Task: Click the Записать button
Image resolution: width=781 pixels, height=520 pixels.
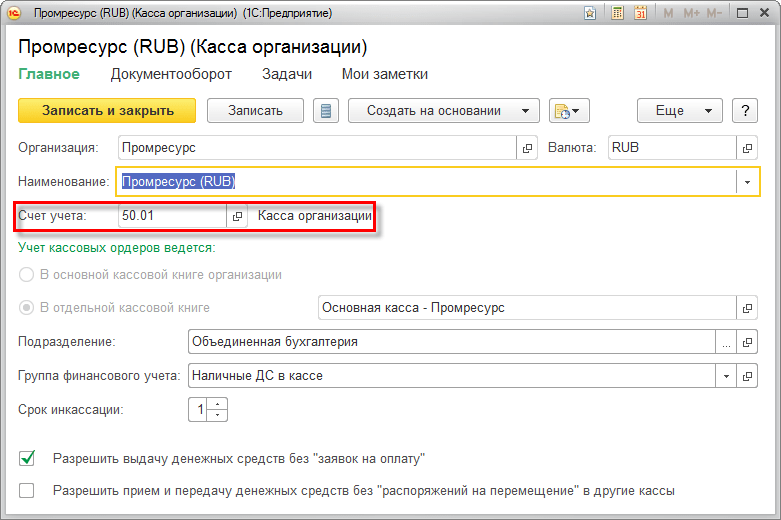Action: tap(255, 111)
